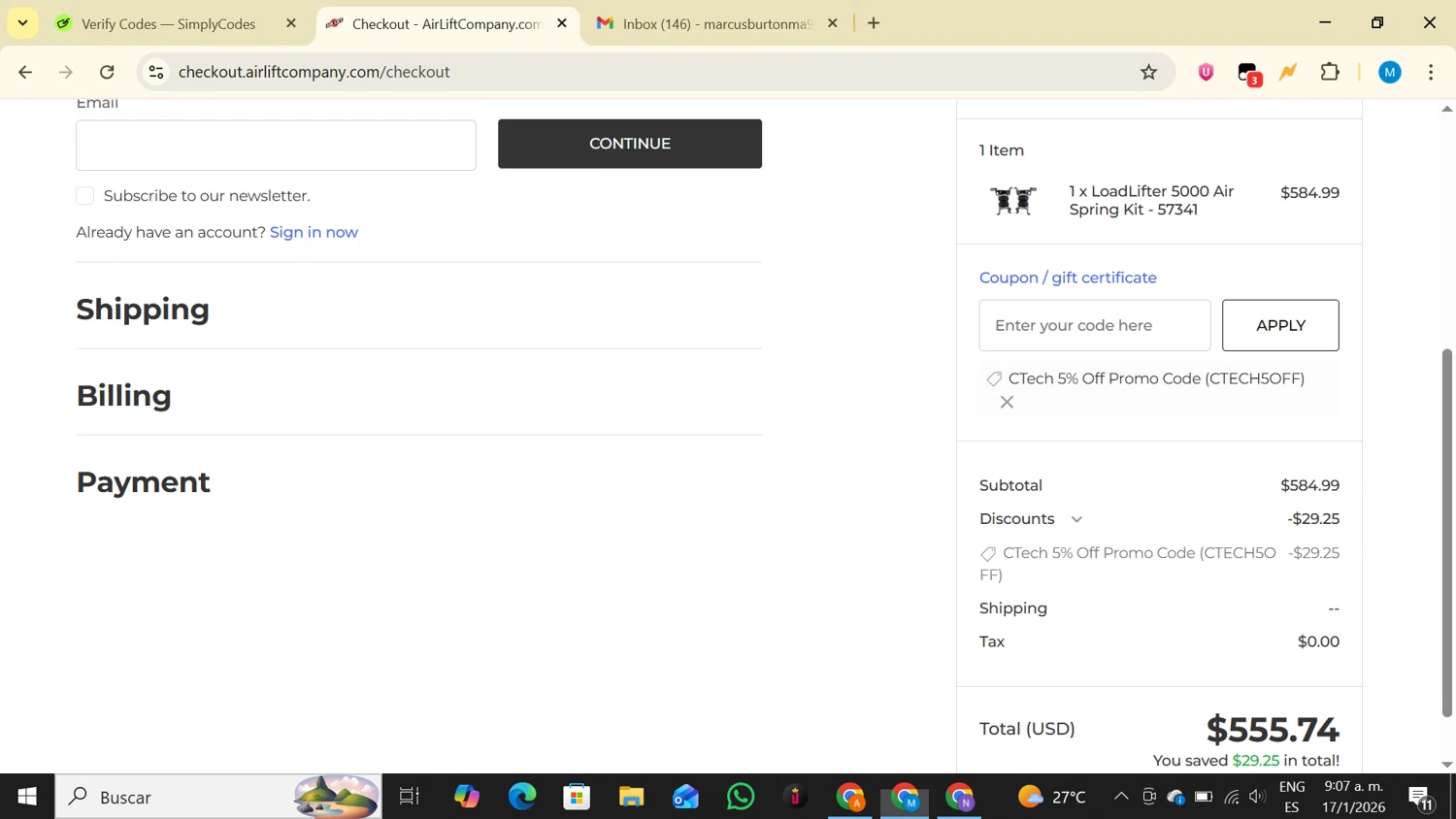
Task: Close the Checkout AirLiftCompany tab
Action: point(562,23)
